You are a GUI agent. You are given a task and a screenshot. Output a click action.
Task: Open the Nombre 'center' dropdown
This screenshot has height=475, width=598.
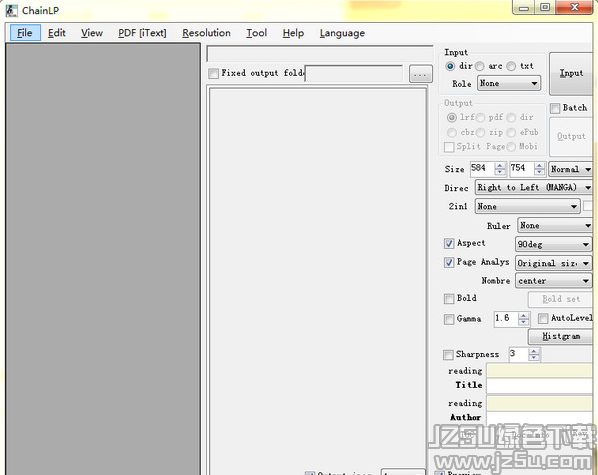point(553,281)
